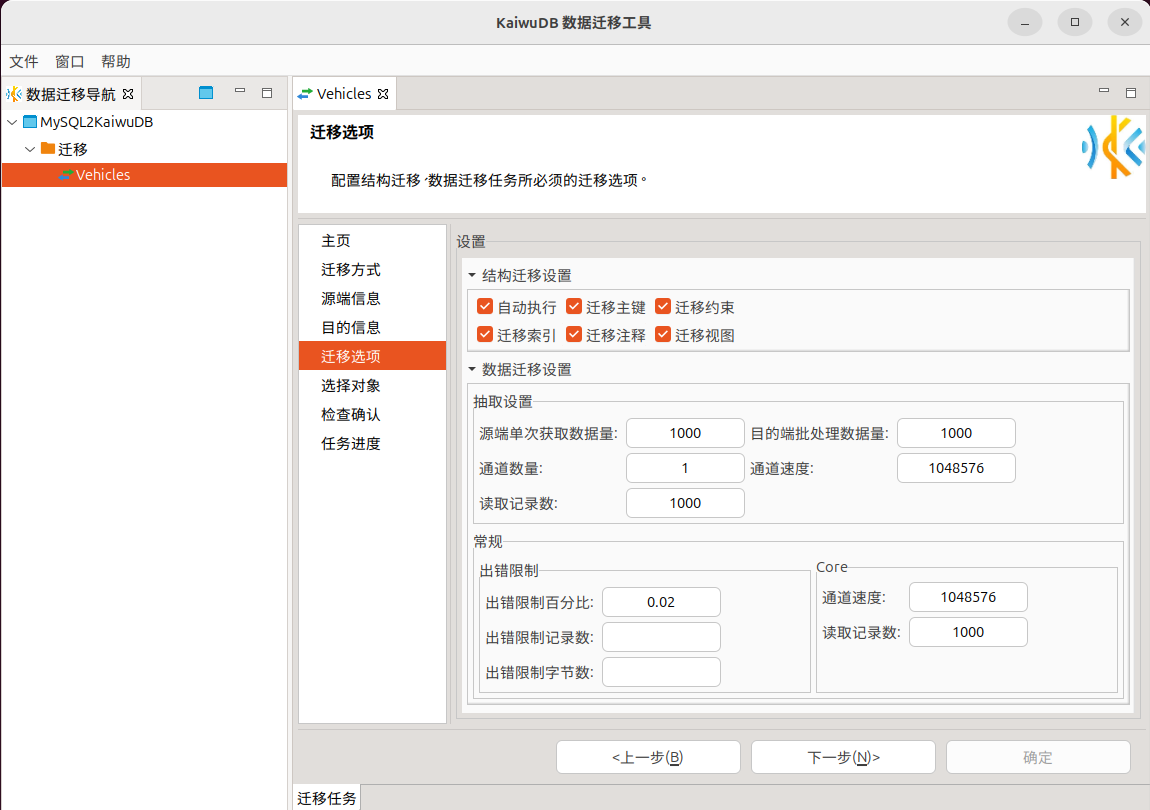The width and height of the screenshot is (1150, 810).
Task: Go to the 检查确认 step
Action: click(x=373, y=415)
